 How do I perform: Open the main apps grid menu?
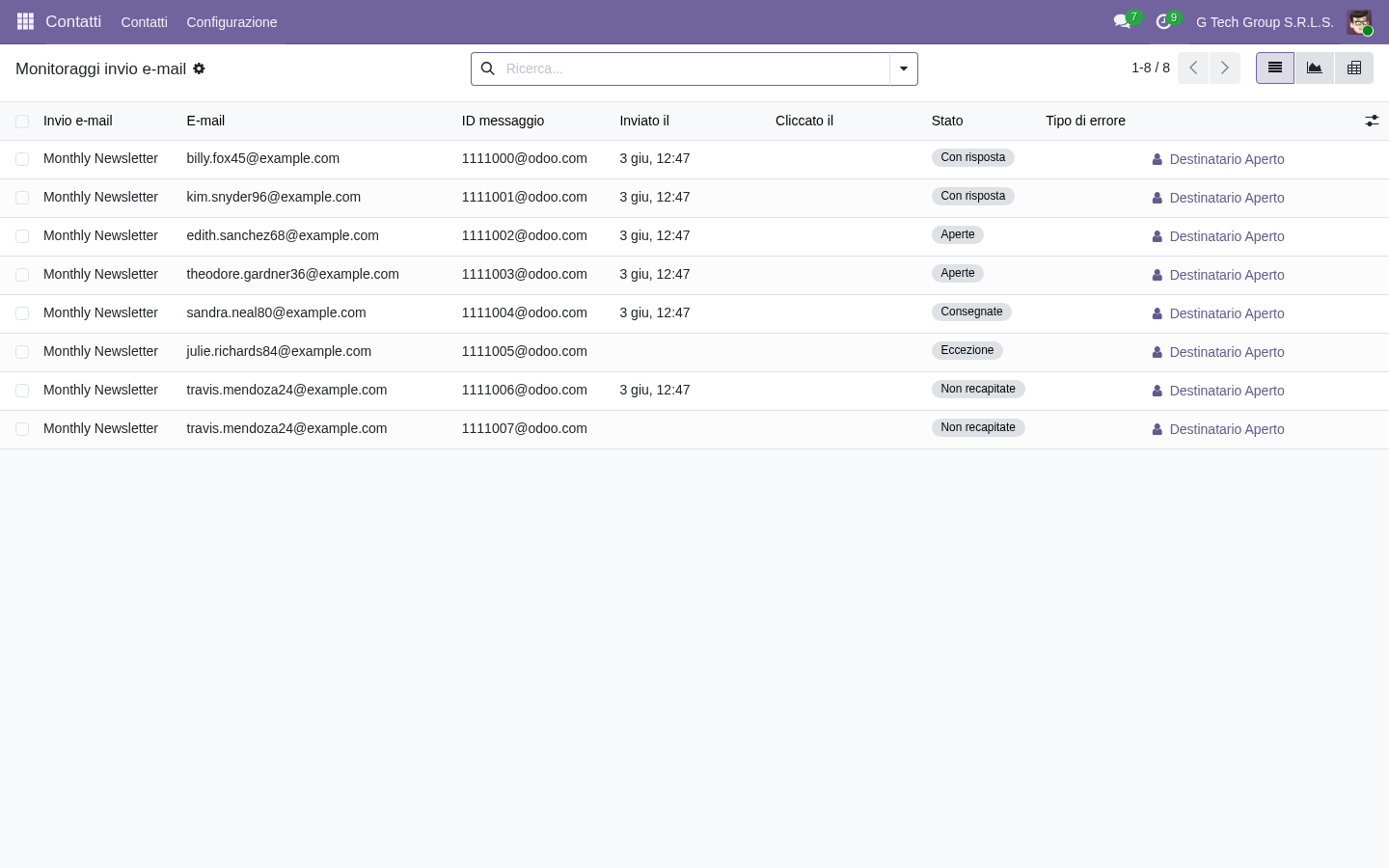point(26,21)
